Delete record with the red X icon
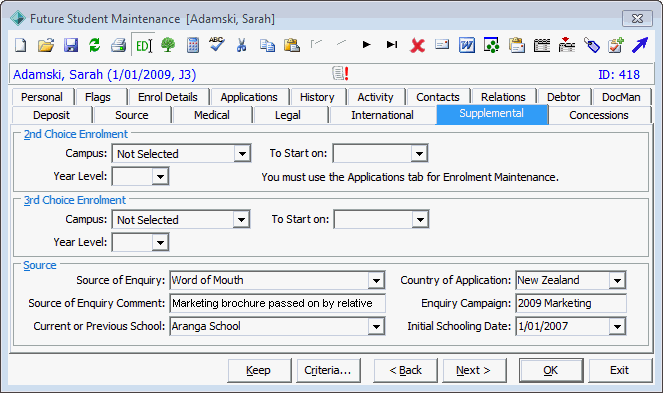Viewport: 663px width, 393px height. (x=417, y=45)
